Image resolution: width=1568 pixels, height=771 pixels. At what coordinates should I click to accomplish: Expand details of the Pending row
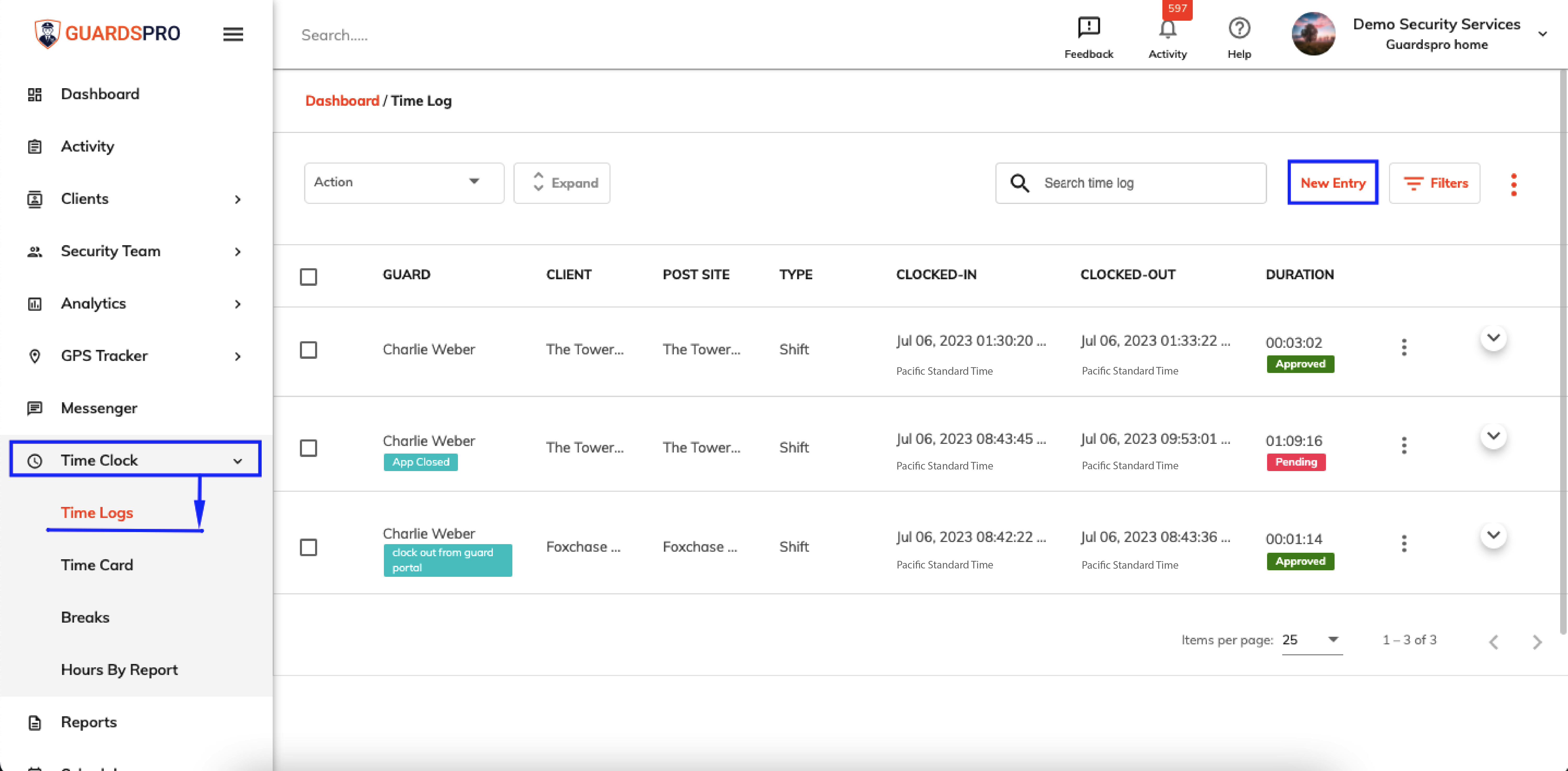[1493, 436]
